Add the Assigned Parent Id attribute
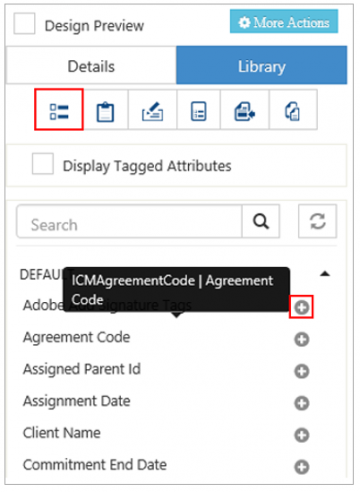This screenshot has height=492, width=360. coord(302,371)
